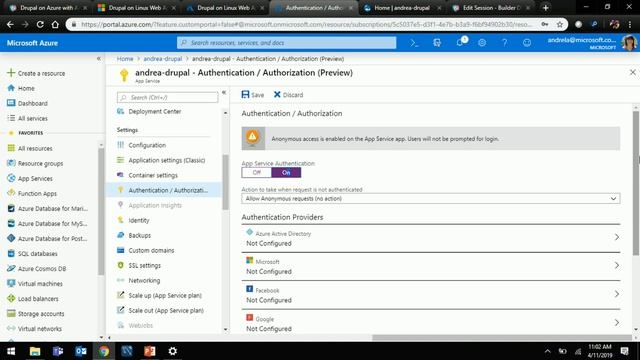
Task: Go to Home in left sidebar
Action: [x=26, y=88]
